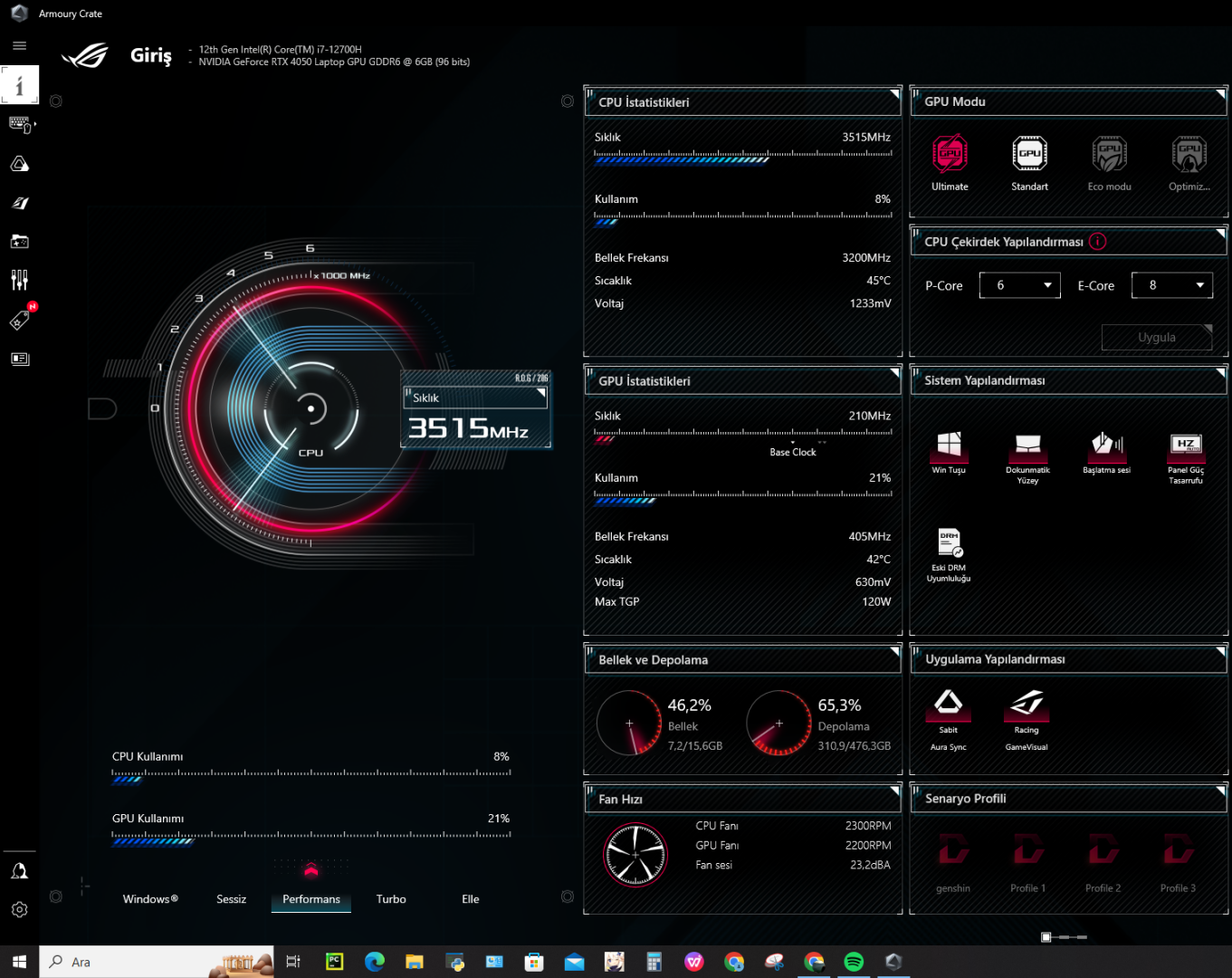Open Aura Sync in left sidebar
Image resolution: width=1232 pixels, height=978 pixels.
(x=19, y=164)
